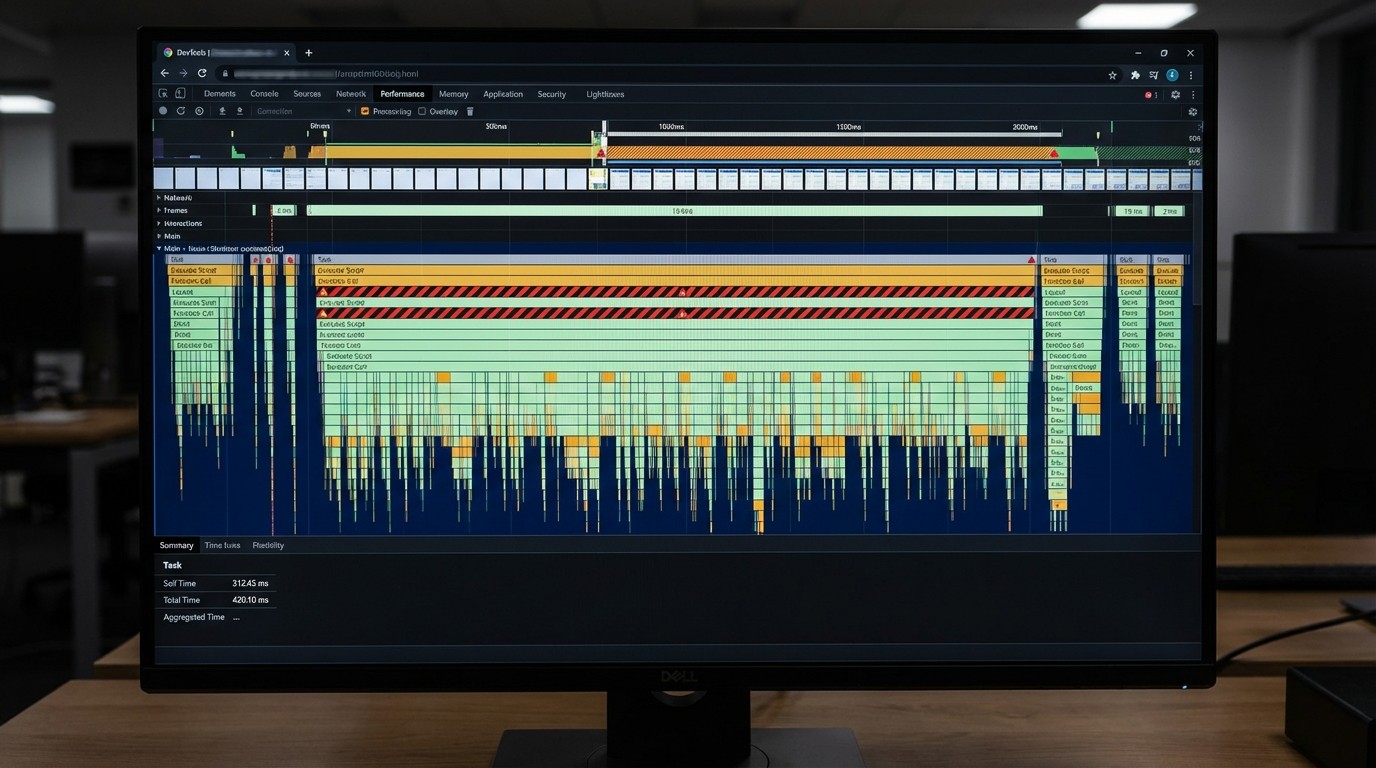Click the upper red-striped long task bar

[675, 292]
